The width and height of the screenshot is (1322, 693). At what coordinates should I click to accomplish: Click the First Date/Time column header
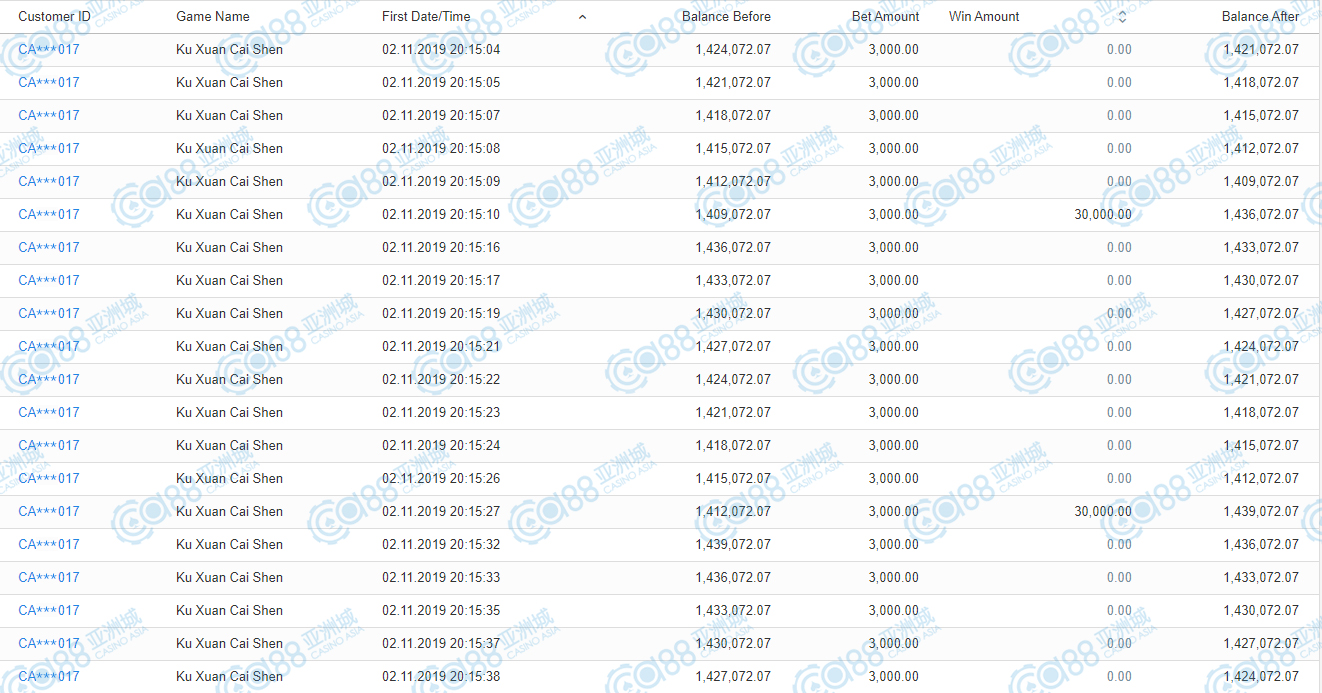(426, 16)
